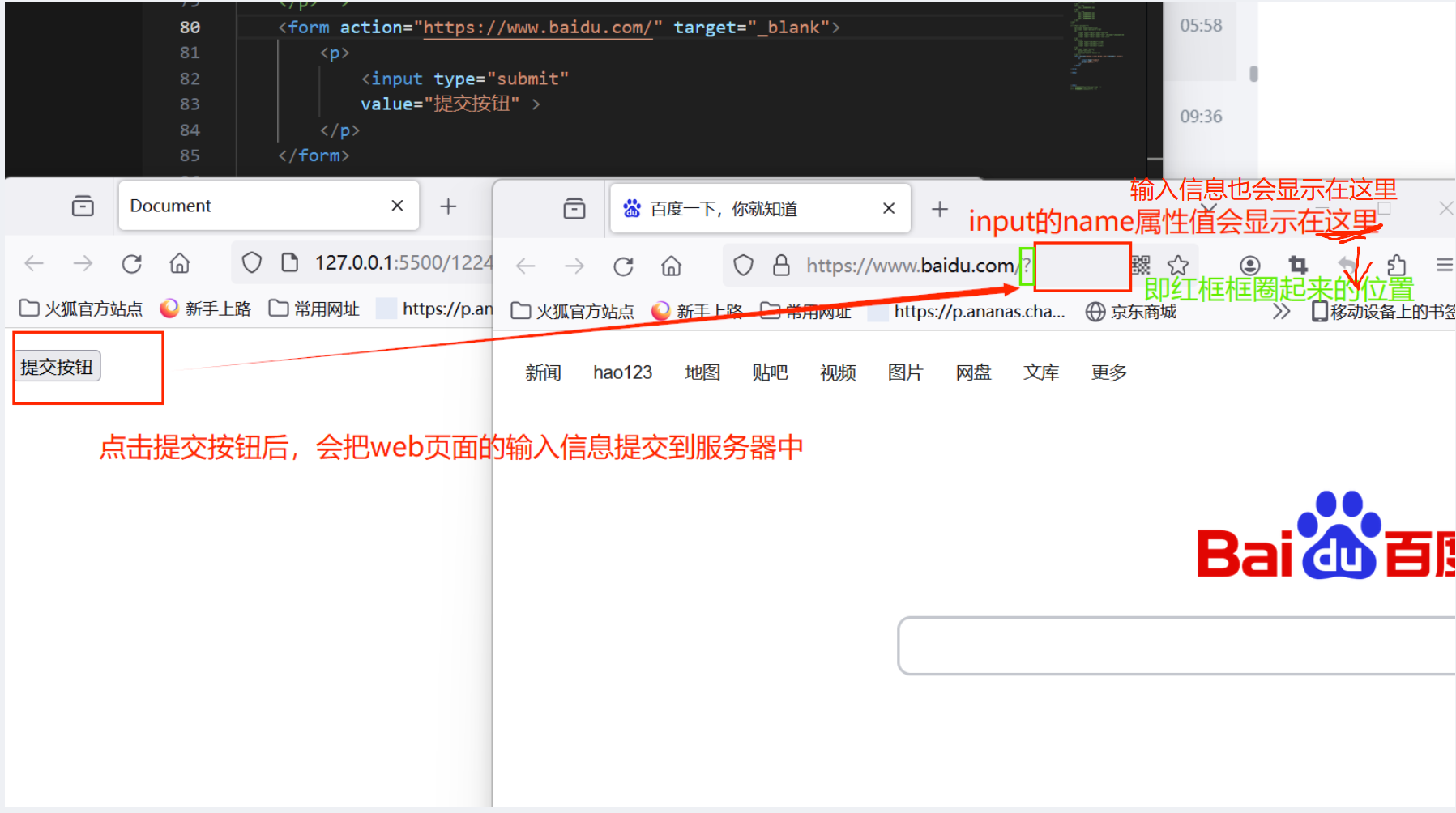Go back in Baidu browser window
1456x813 pixels.
pos(526,266)
